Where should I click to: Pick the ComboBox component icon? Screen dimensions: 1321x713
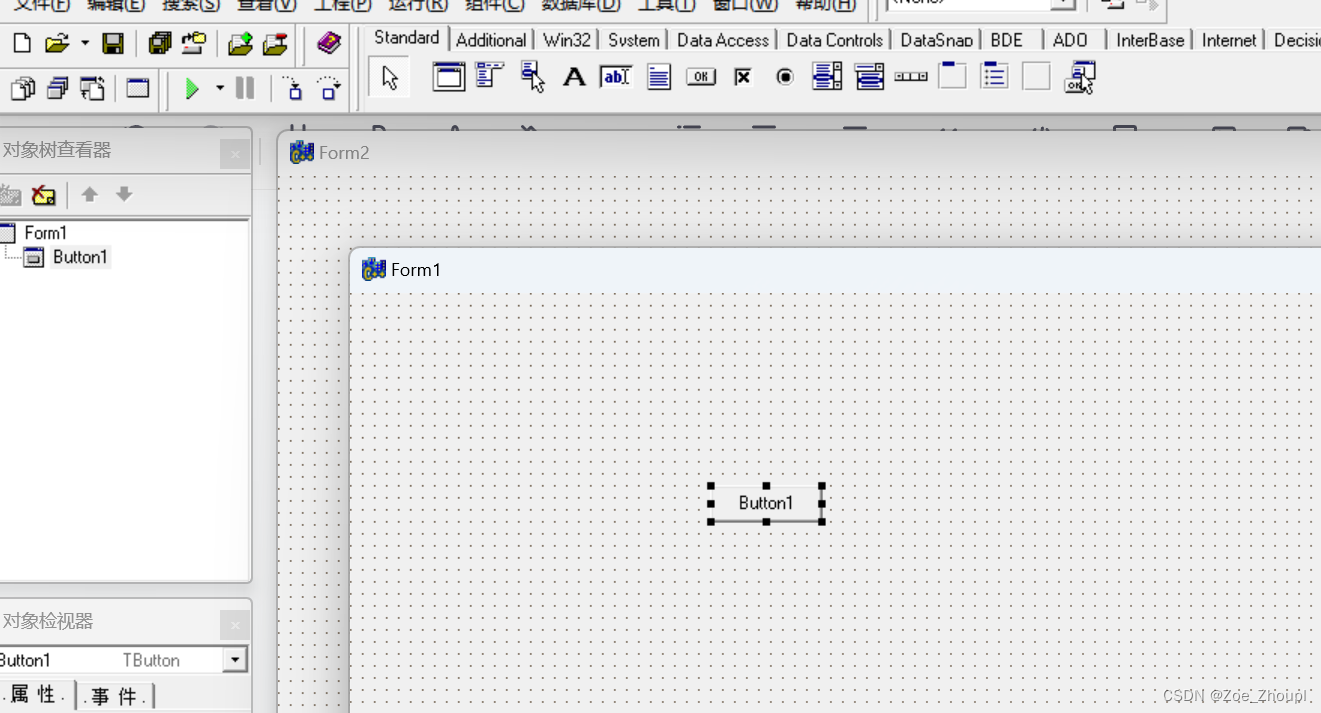tap(869, 76)
